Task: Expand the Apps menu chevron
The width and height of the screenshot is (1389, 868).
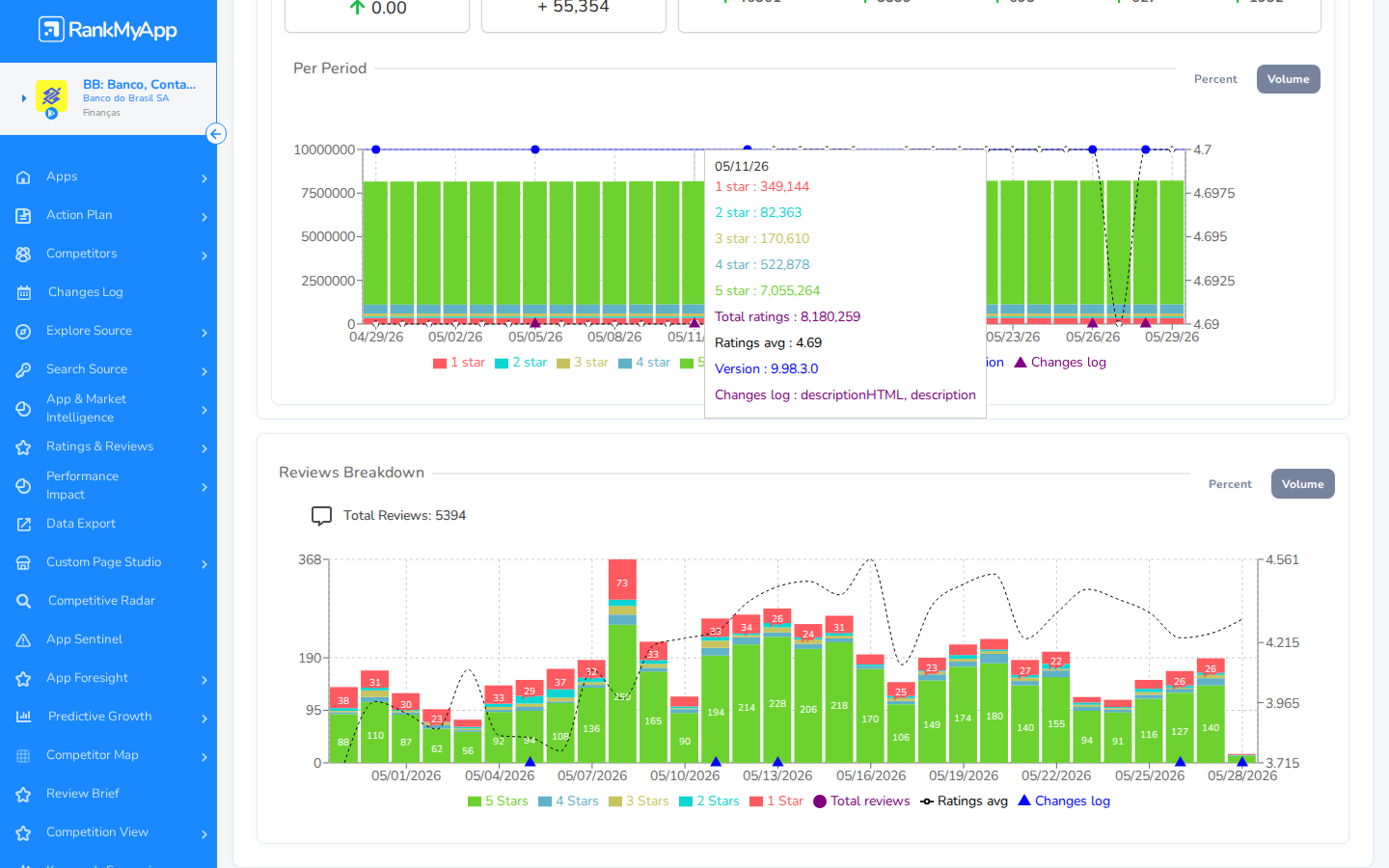Action: pyautogui.click(x=204, y=178)
